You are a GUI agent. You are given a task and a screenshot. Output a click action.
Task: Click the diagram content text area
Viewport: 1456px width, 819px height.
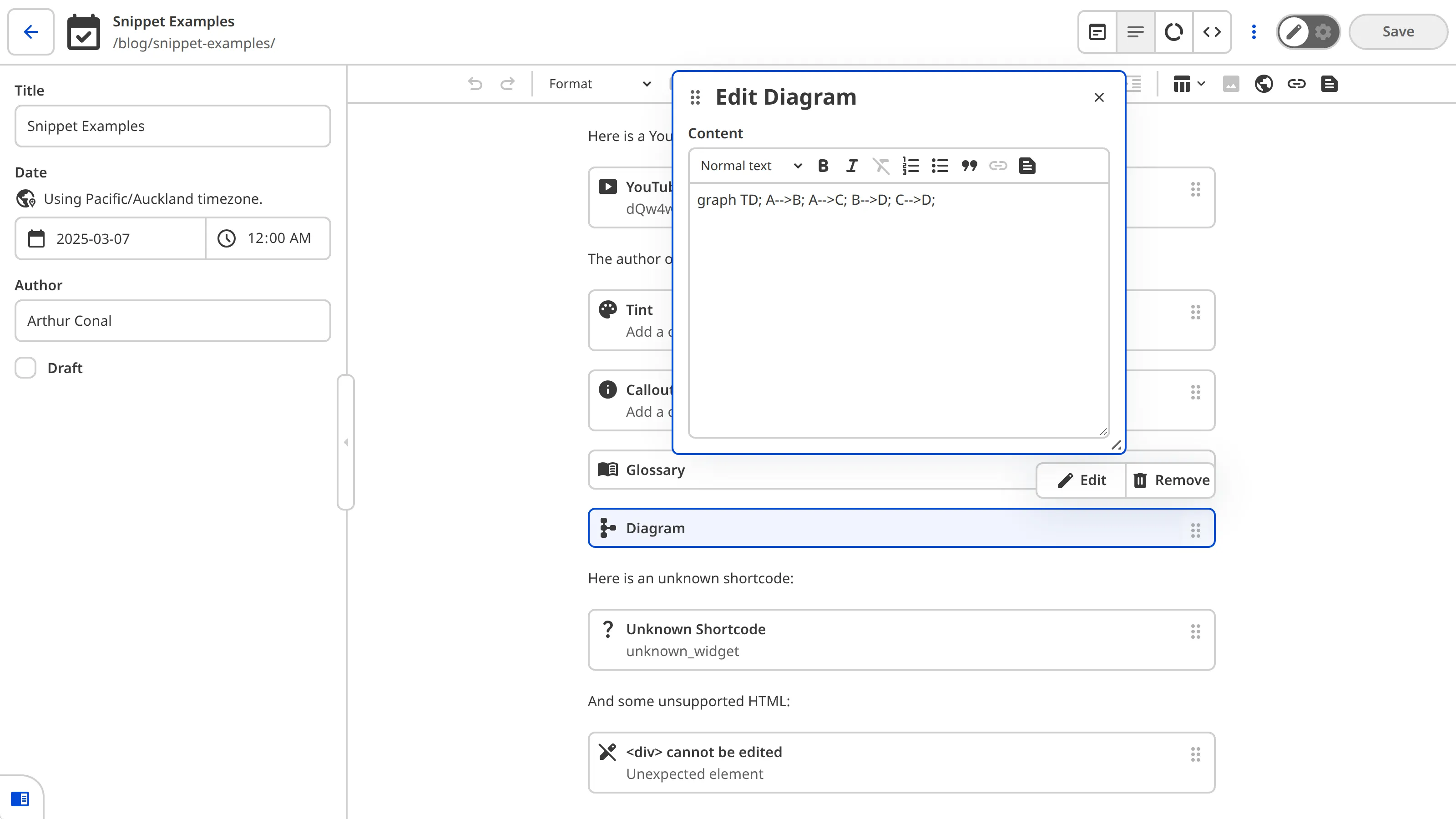point(898,310)
